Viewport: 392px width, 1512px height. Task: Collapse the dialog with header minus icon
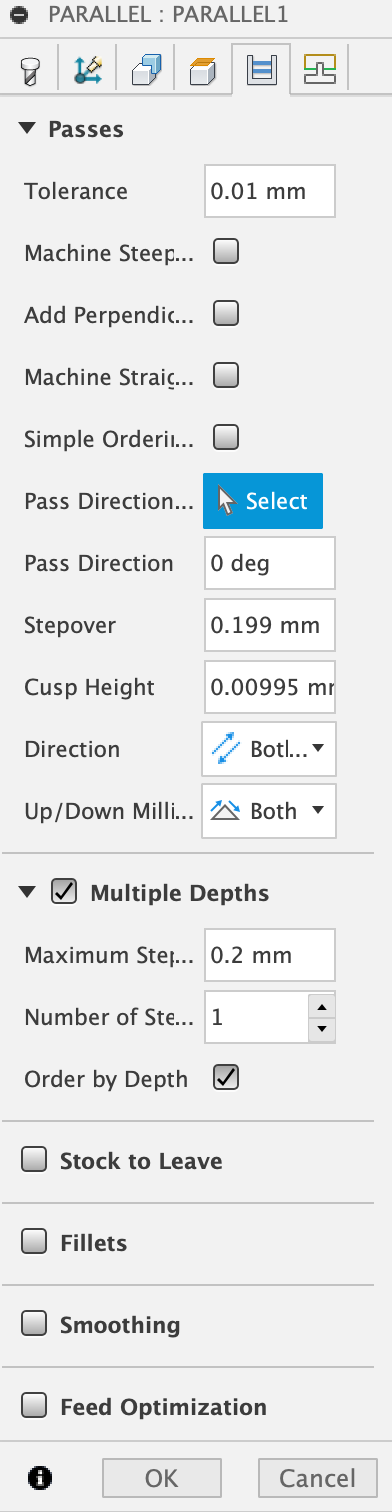20,19
